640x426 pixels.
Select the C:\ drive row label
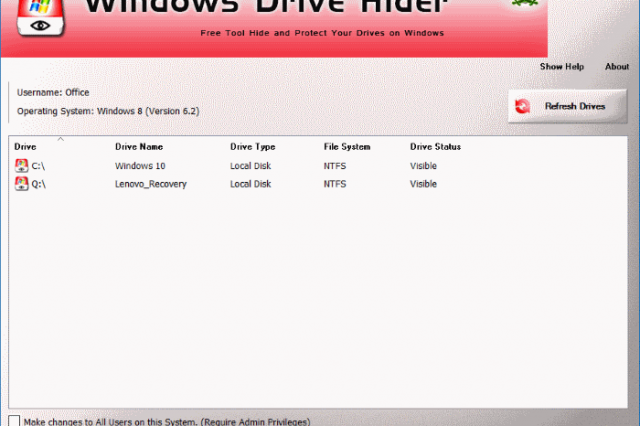[38, 166]
